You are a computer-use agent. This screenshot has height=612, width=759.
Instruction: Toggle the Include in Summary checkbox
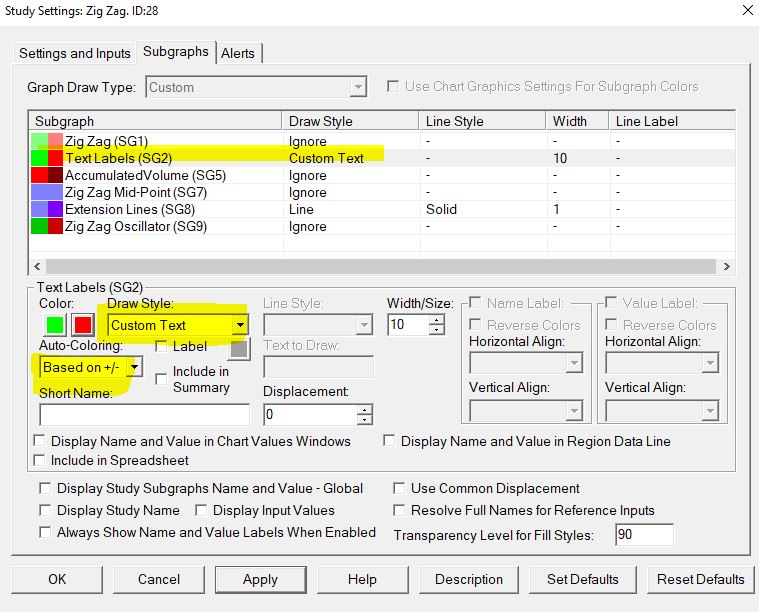pos(161,379)
